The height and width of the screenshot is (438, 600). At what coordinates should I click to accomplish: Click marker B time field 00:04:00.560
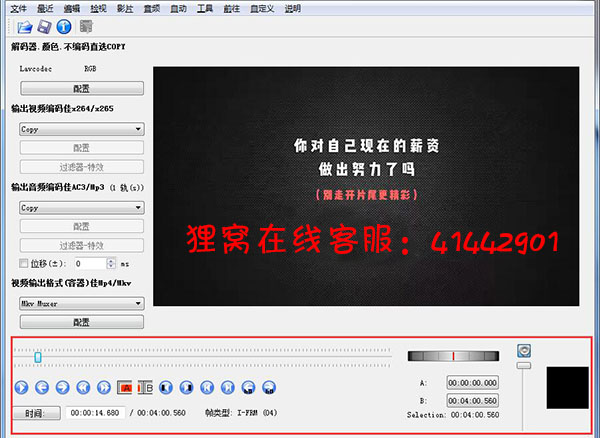tap(473, 401)
